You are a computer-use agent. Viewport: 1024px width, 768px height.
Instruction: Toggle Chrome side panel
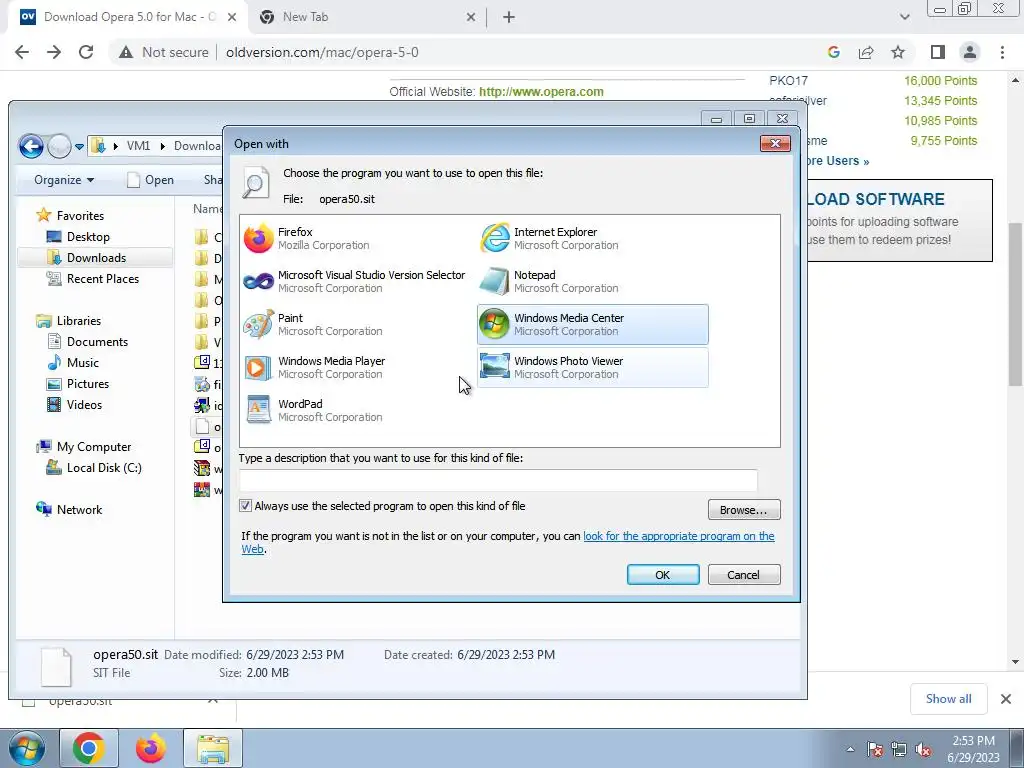(x=938, y=52)
